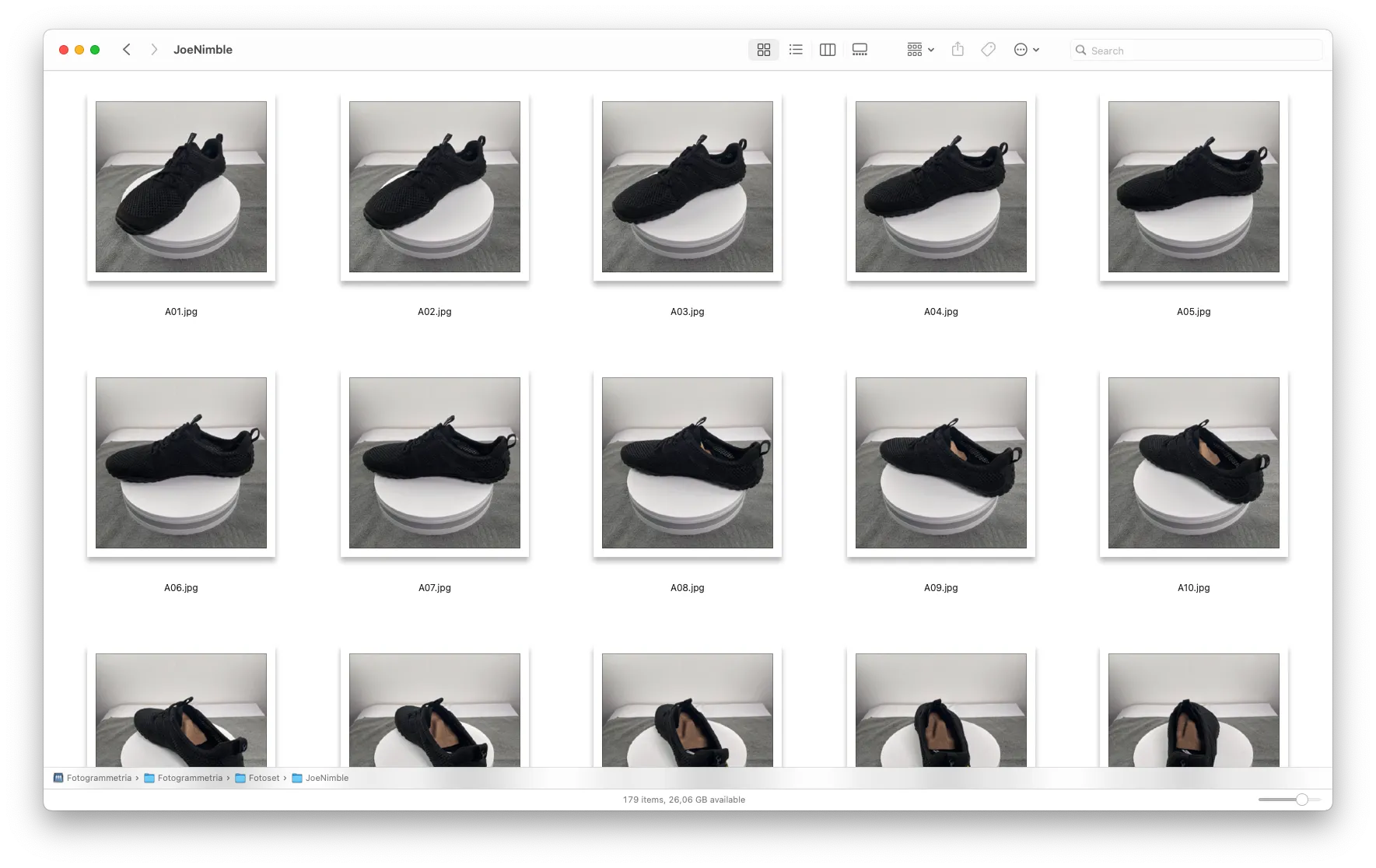Open the first Fotogrammetria path item

tap(98, 778)
